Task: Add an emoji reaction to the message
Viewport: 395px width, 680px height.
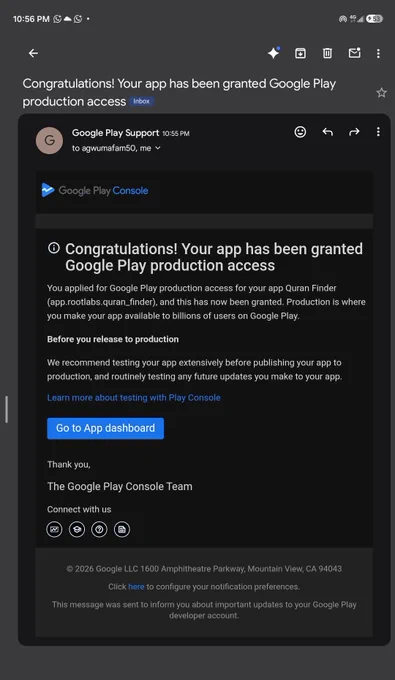Action: [300, 132]
